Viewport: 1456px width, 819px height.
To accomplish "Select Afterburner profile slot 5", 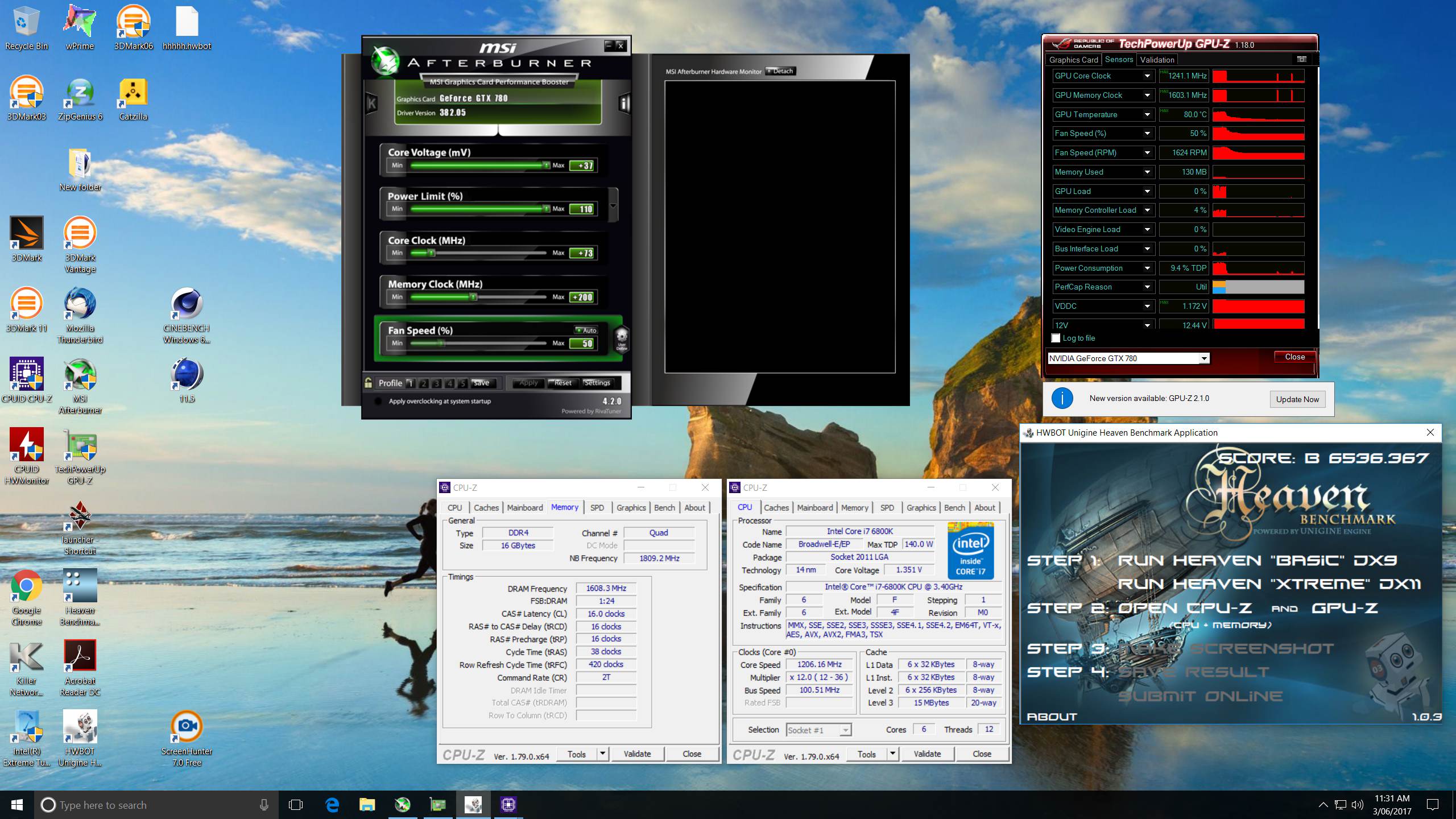I will pyautogui.click(x=462, y=383).
